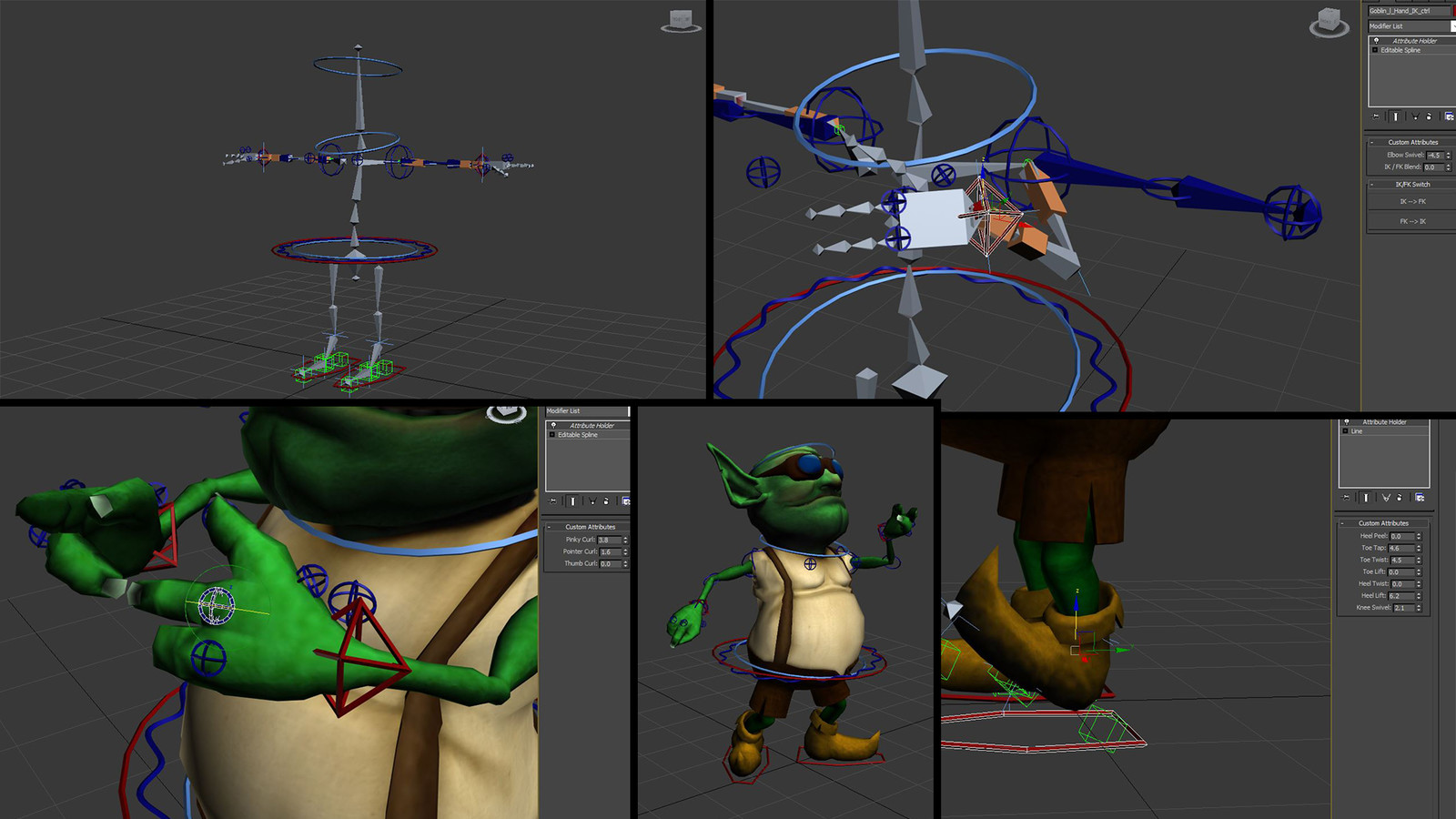Expand Editable Spline in the hand IK modifier stack
This screenshot has height=819, width=1456.
click(x=1375, y=50)
